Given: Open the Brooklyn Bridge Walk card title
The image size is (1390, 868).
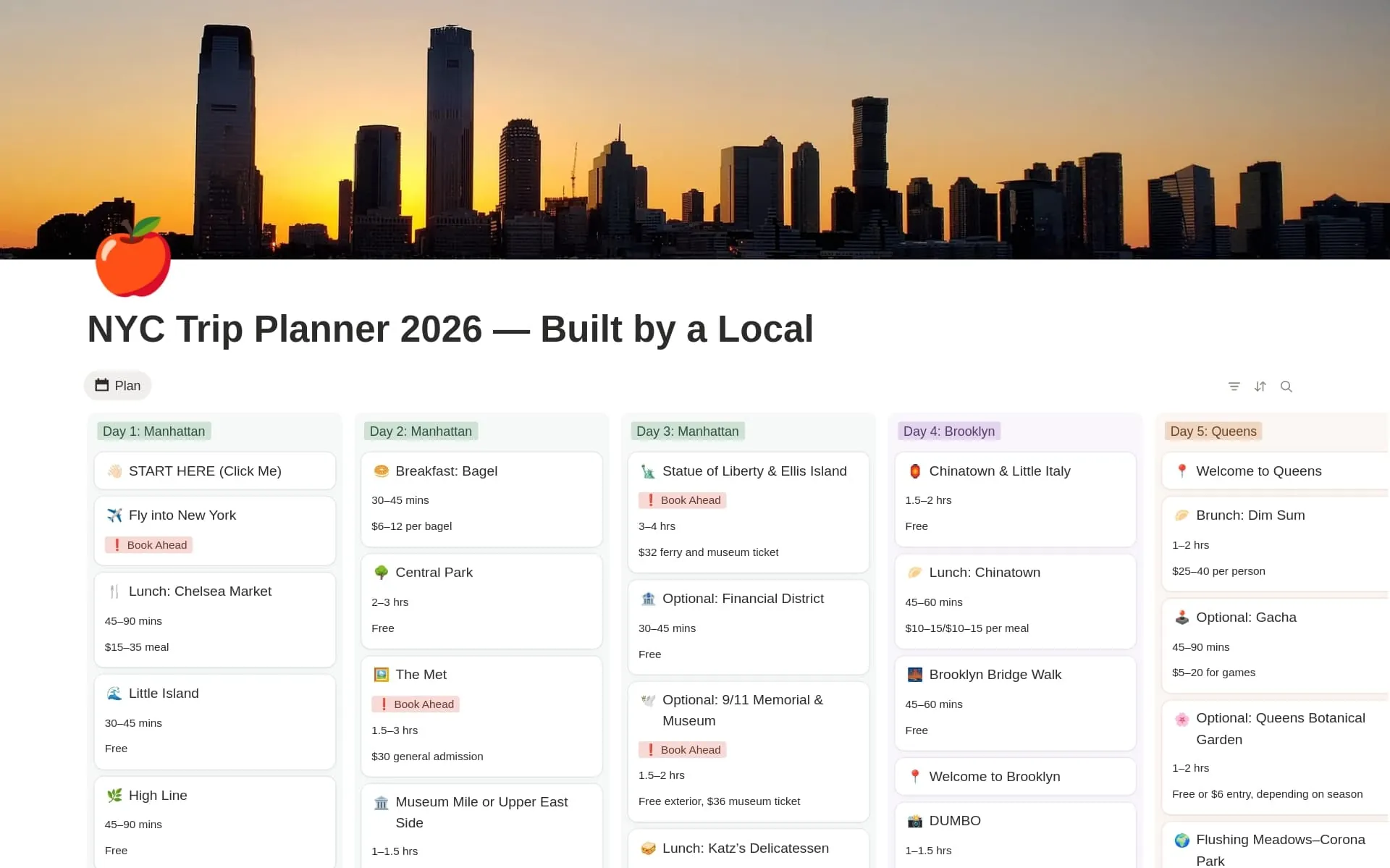Looking at the screenshot, I should (x=995, y=675).
